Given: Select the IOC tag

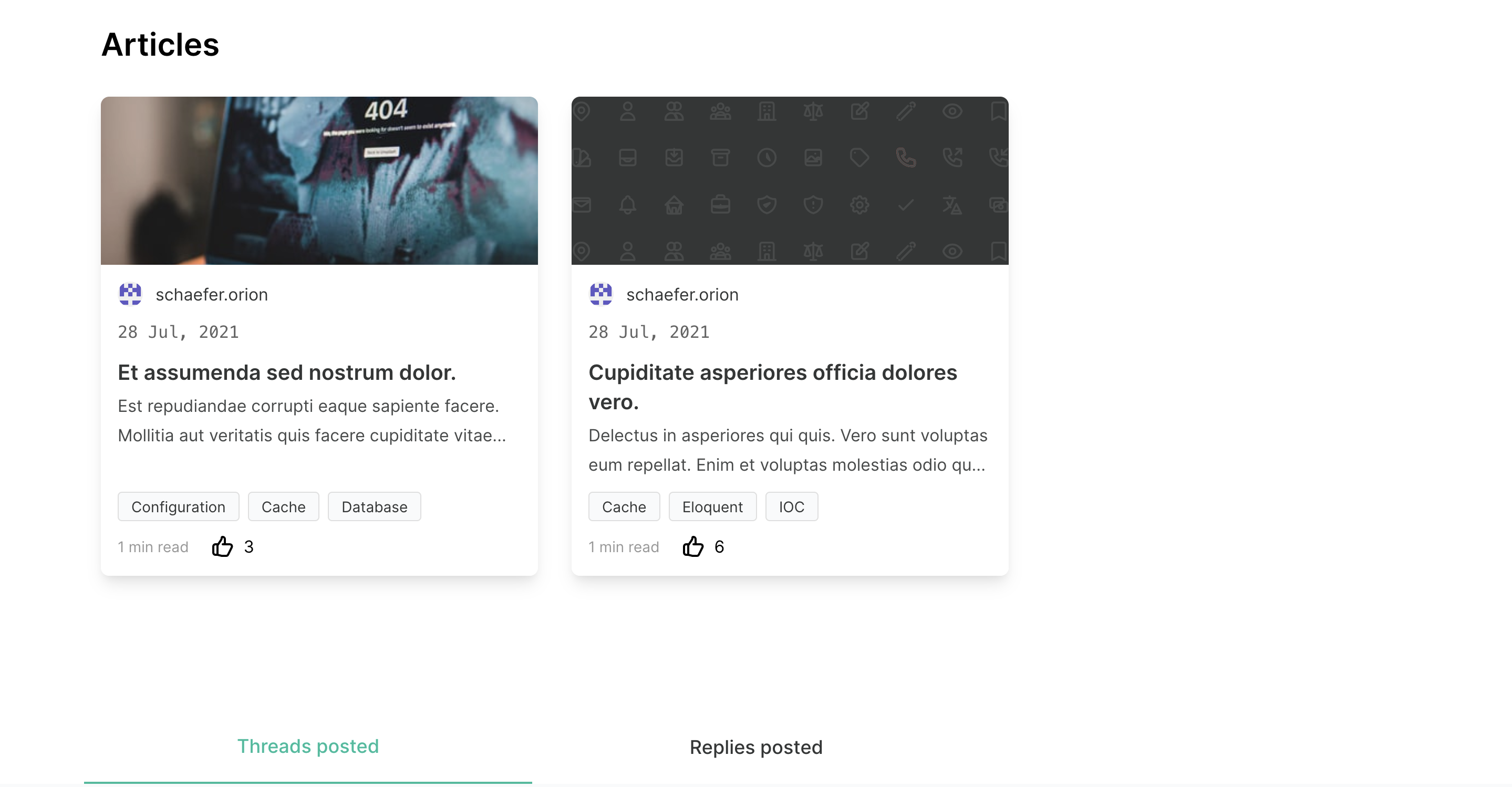Looking at the screenshot, I should (x=791, y=506).
